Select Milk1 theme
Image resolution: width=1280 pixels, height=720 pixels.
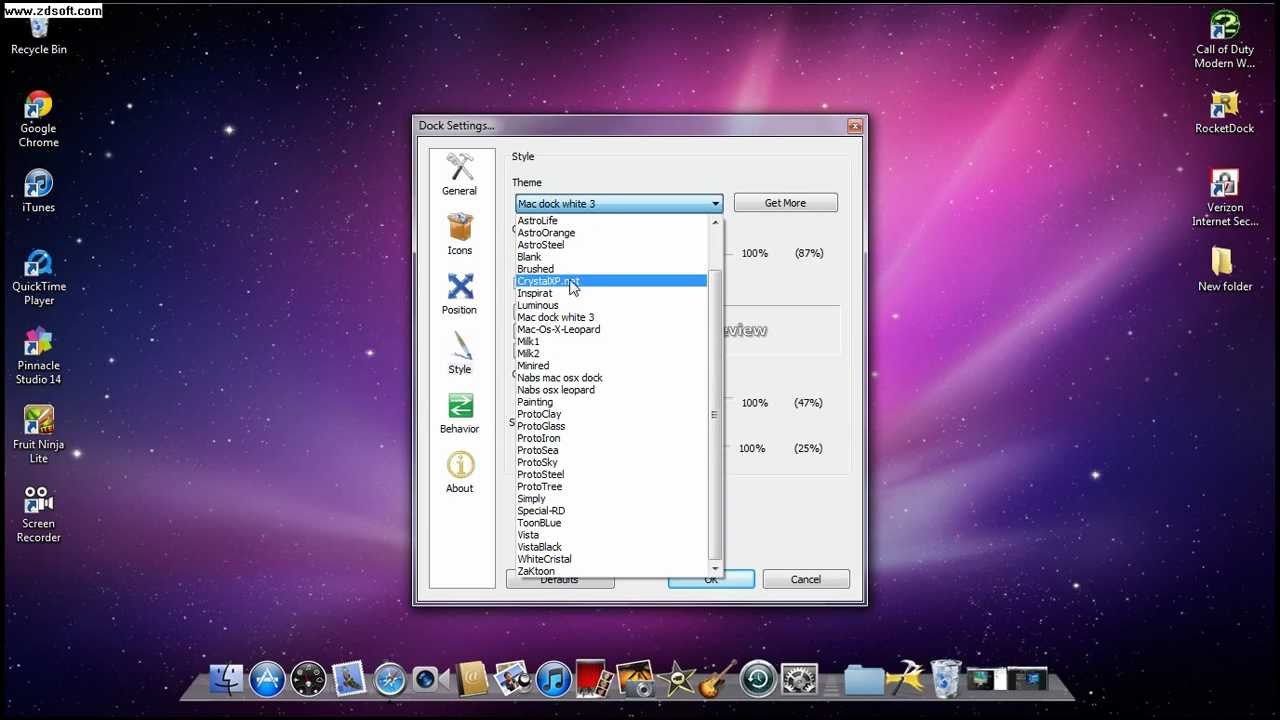pos(611,341)
